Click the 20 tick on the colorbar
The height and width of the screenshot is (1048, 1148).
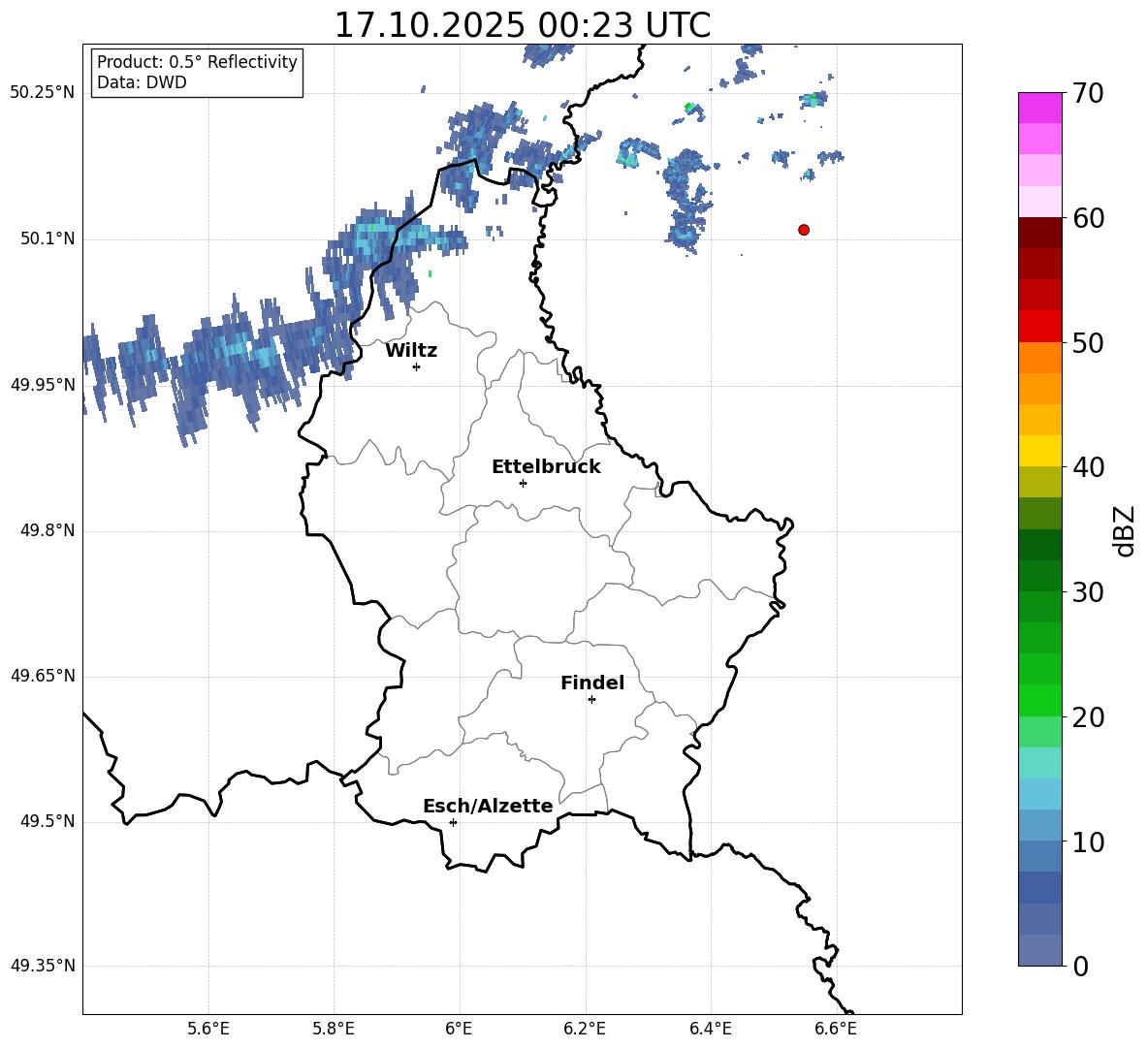pyautogui.click(x=1088, y=716)
